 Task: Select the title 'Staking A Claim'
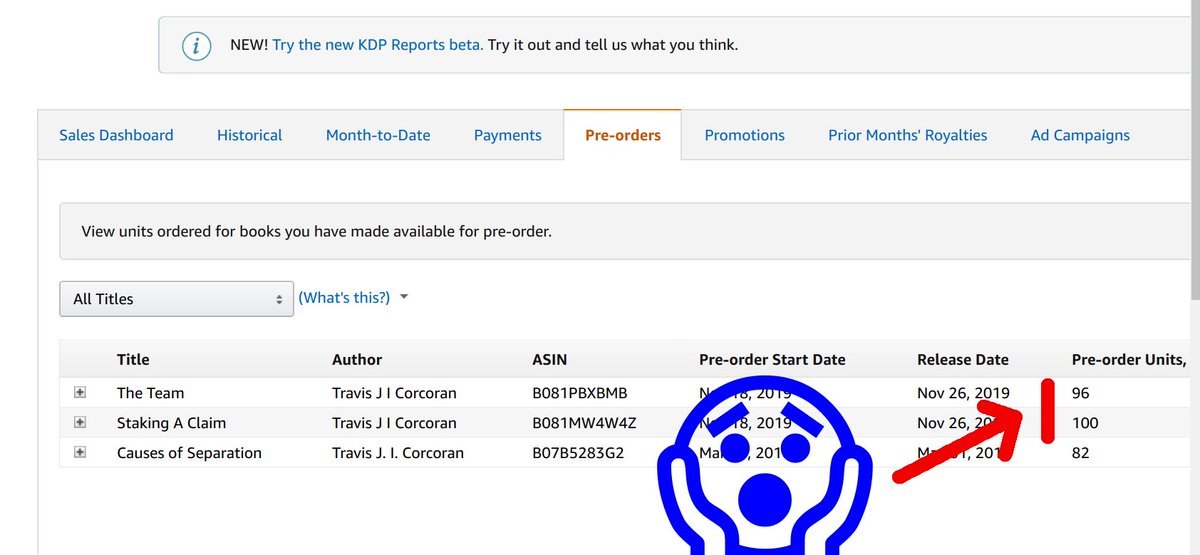(x=173, y=423)
